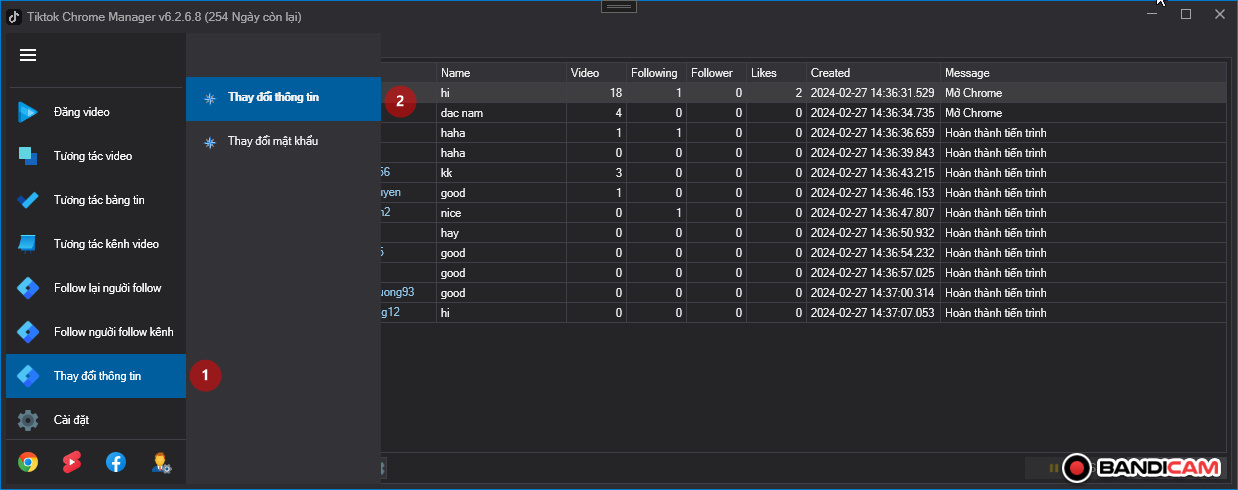This screenshot has width=1238, height=490.
Task: Open Cài đặt via the gear icon
Action: pos(28,420)
